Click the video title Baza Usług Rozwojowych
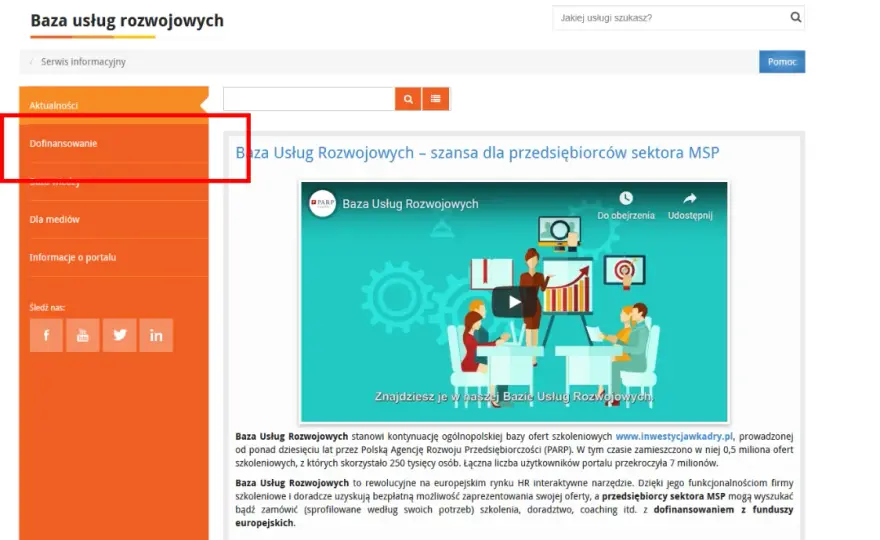Viewport: 880px width, 540px height. (410, 204)
